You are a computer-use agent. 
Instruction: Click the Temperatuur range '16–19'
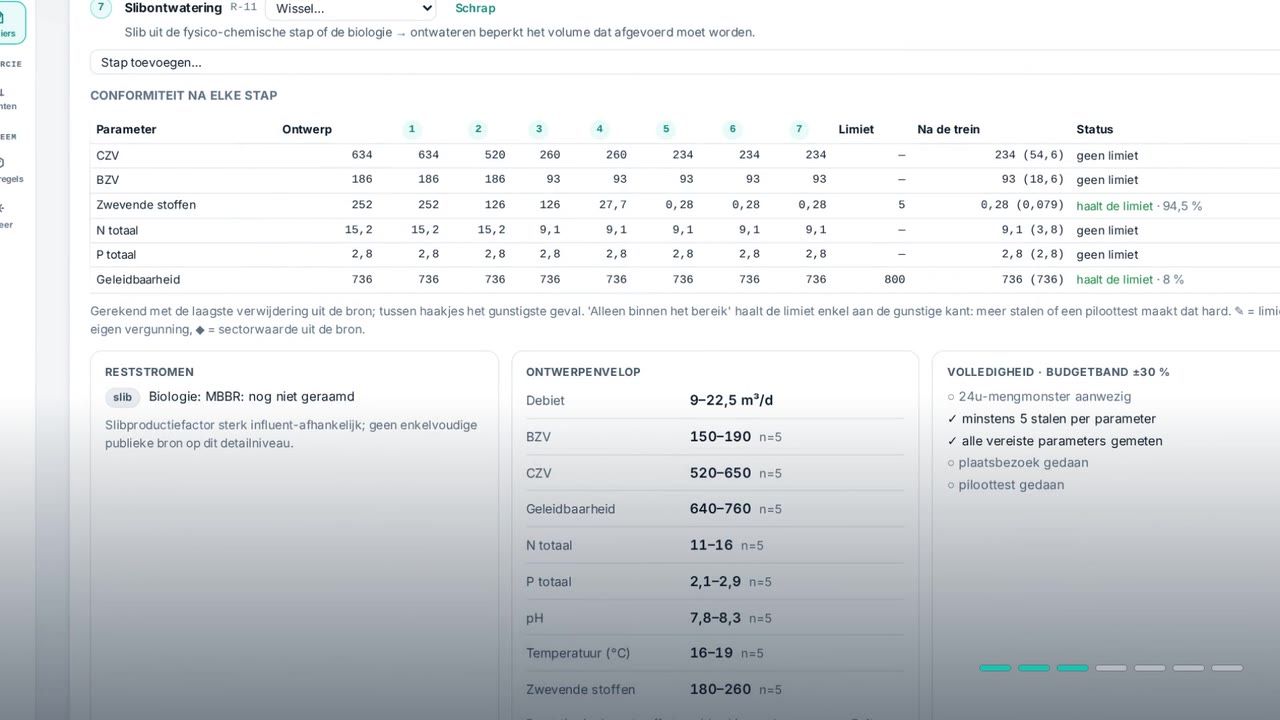[711, 653]
